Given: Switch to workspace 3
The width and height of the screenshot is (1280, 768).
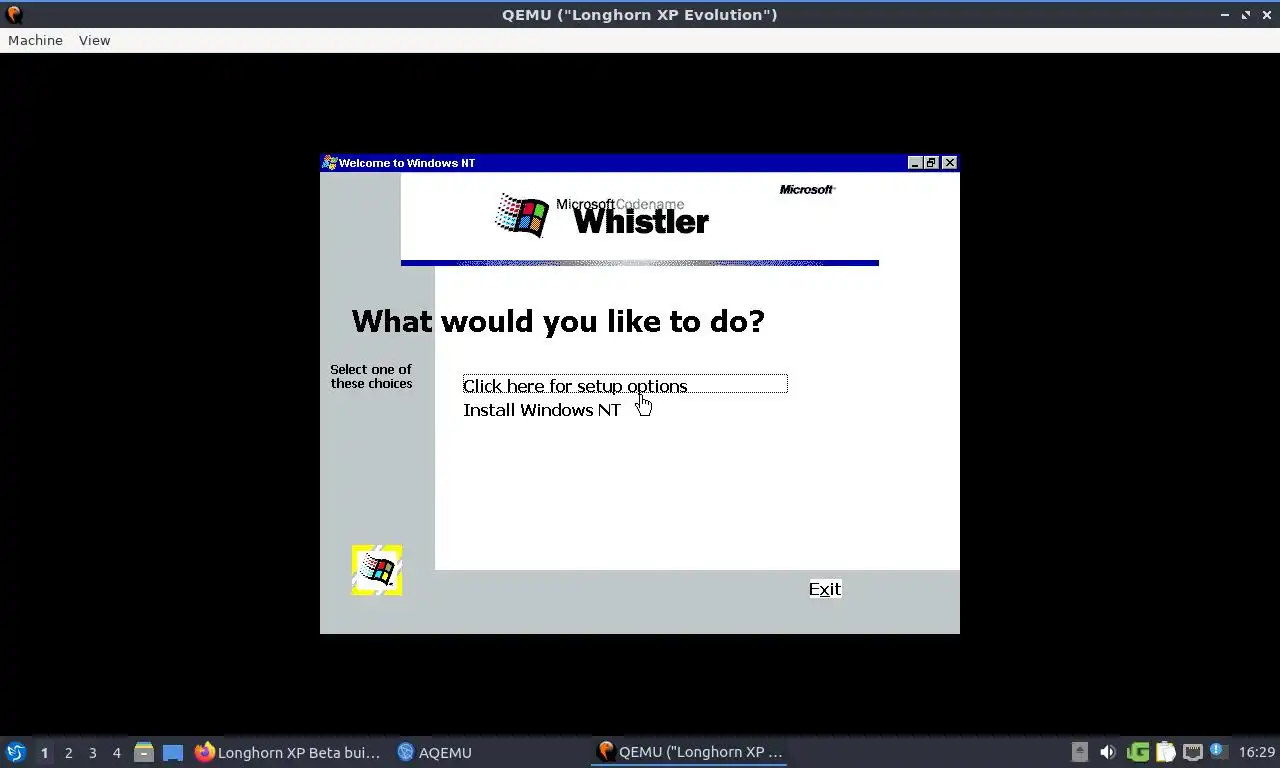Looking at the screenshot, I should [x=92, y=752].
